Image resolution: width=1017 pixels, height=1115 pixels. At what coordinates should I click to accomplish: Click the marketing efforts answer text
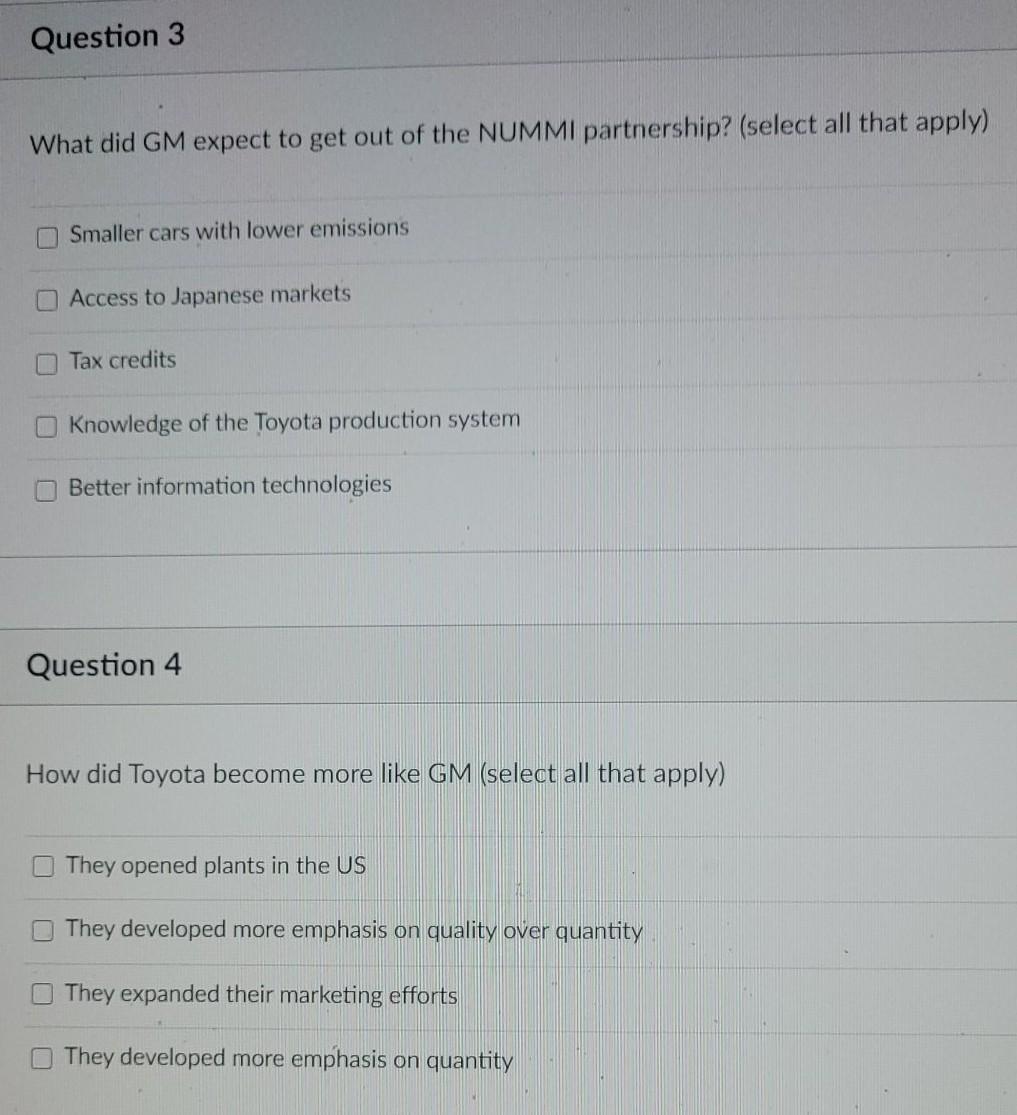[261, 995]
